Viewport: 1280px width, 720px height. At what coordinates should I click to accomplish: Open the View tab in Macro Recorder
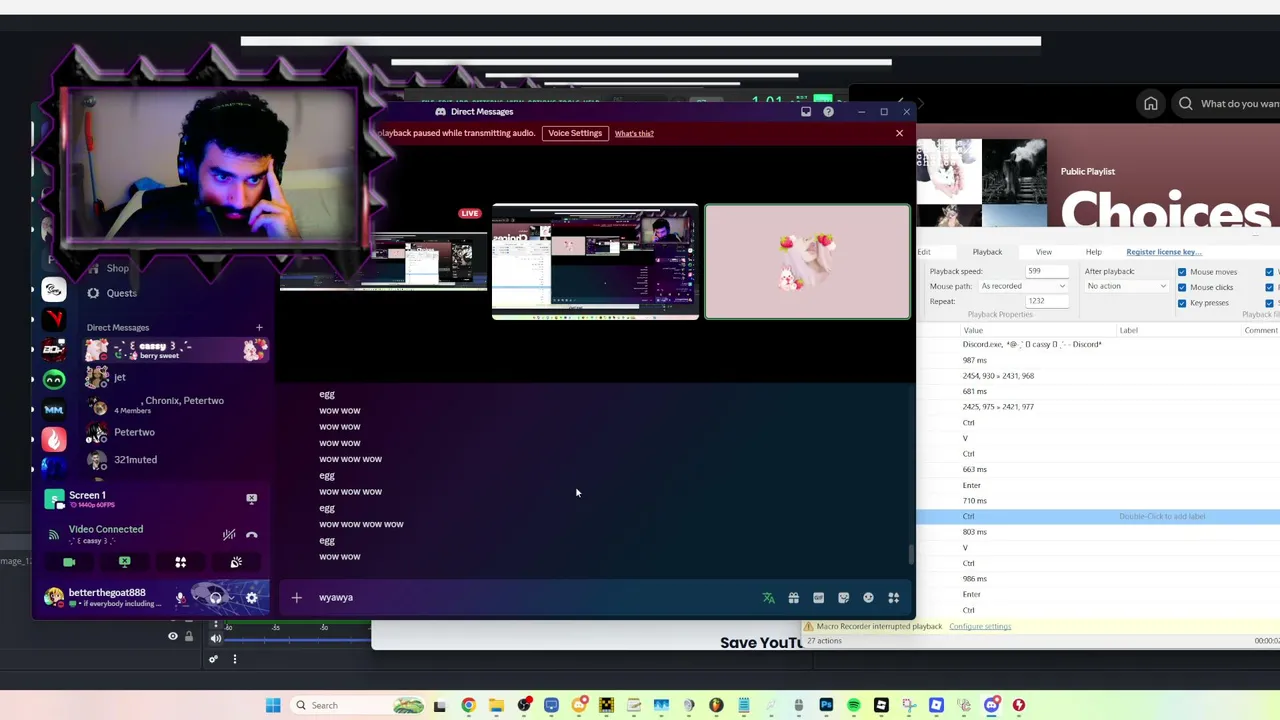(1043, 252)
